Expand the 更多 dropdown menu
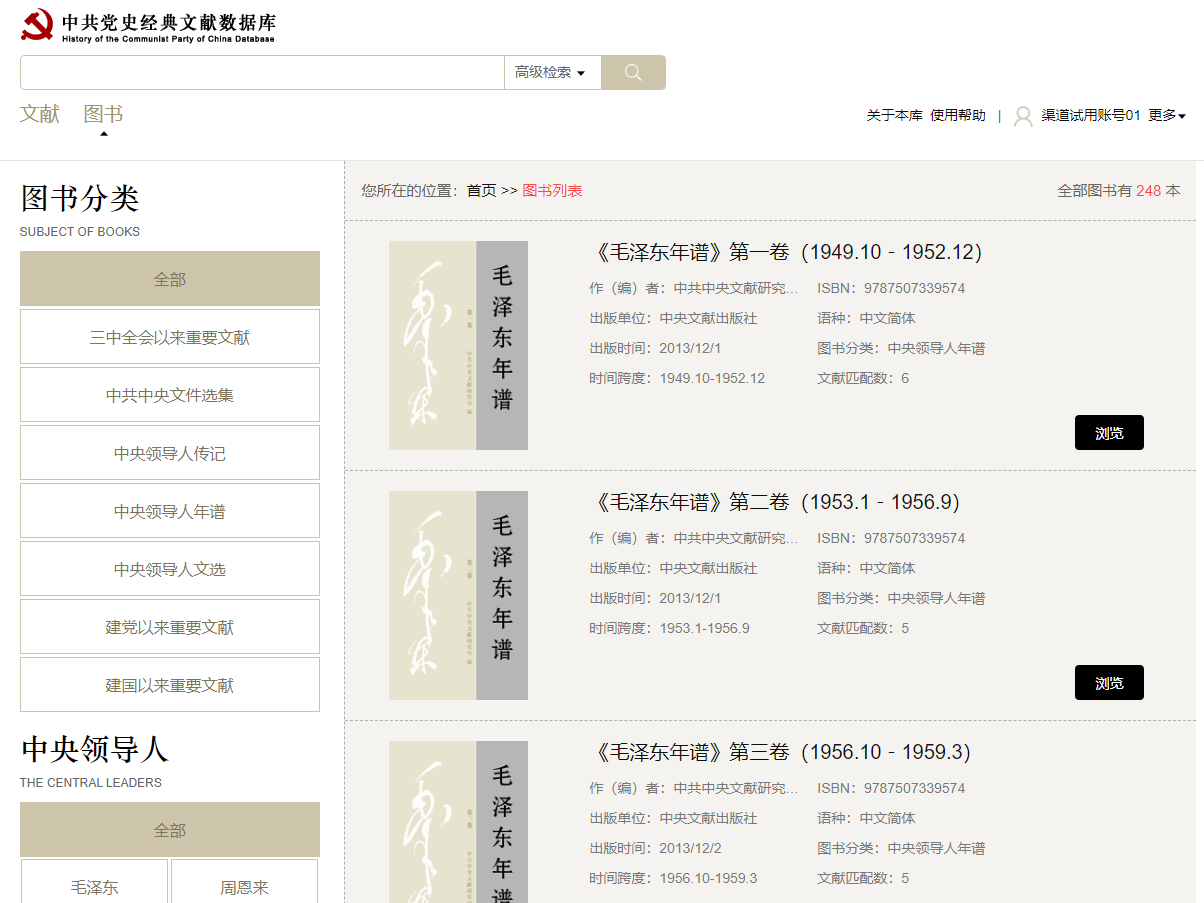The width and height of the screenshot is (1204, 903). pyautogui.click(x=1166, y=116)
